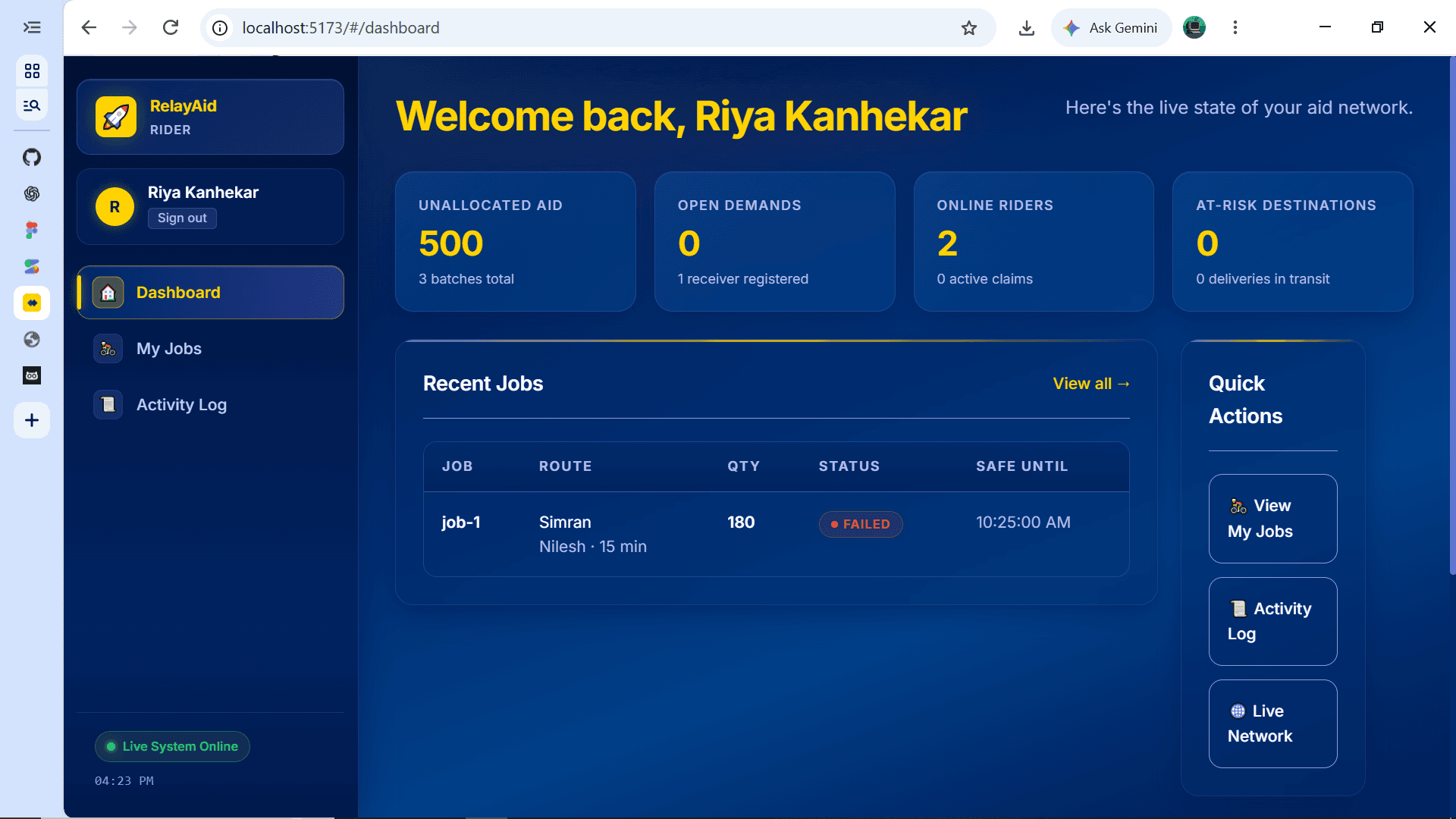Open the ChatGPT icon in browser side panel
The height and width of the screenshot is (819, 1456).
(x=32, y=194)
